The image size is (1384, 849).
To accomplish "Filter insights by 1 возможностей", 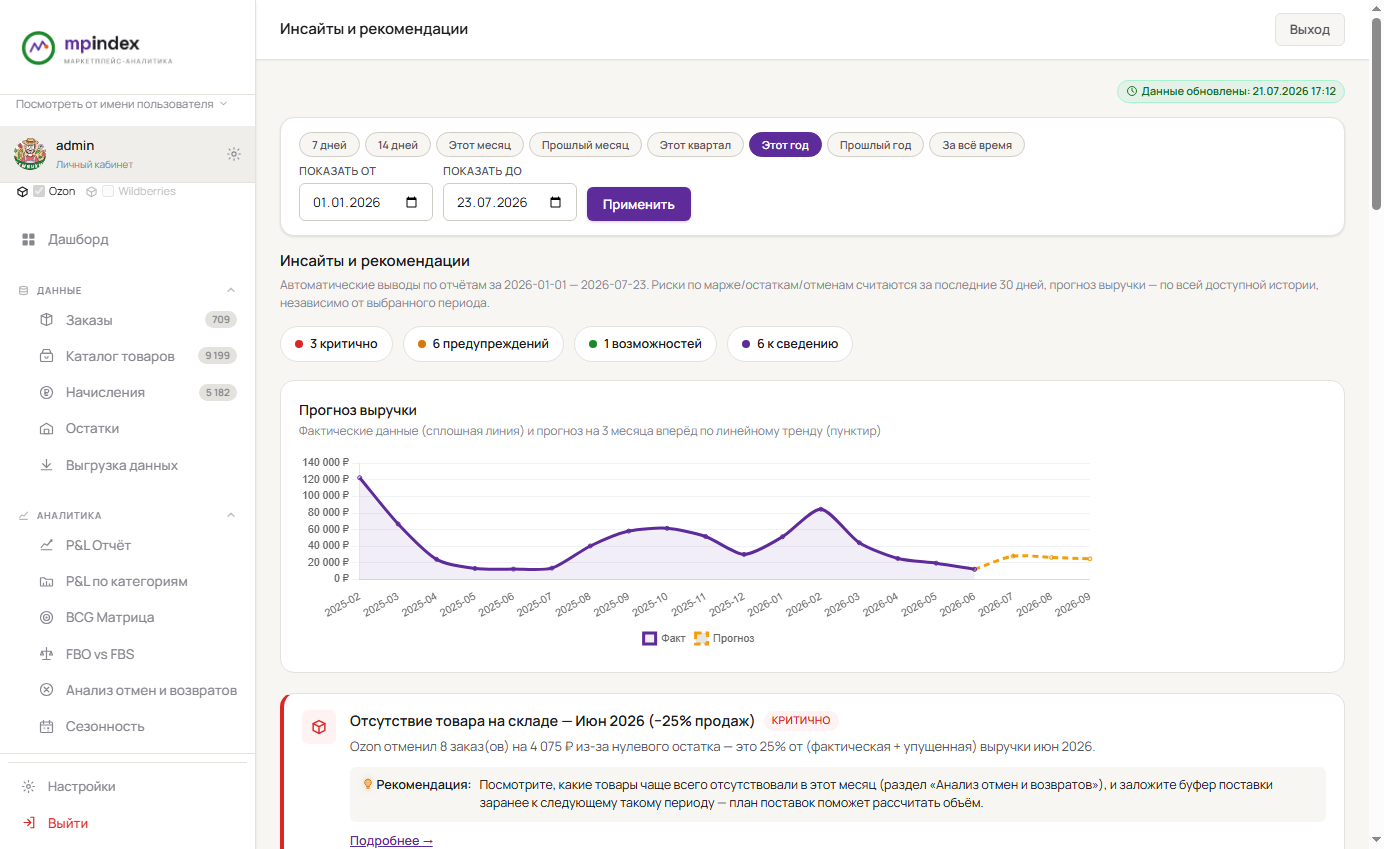I will [x=645, y=344].
